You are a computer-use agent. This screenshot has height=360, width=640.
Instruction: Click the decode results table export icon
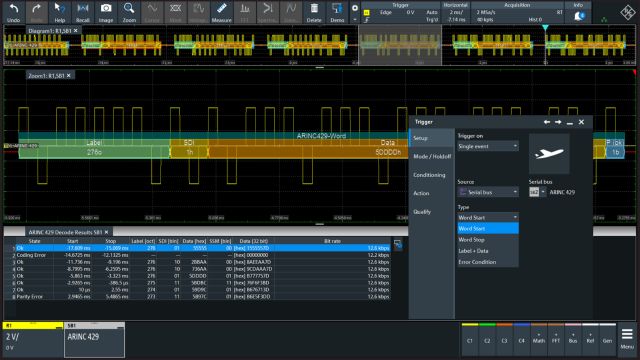398,244
